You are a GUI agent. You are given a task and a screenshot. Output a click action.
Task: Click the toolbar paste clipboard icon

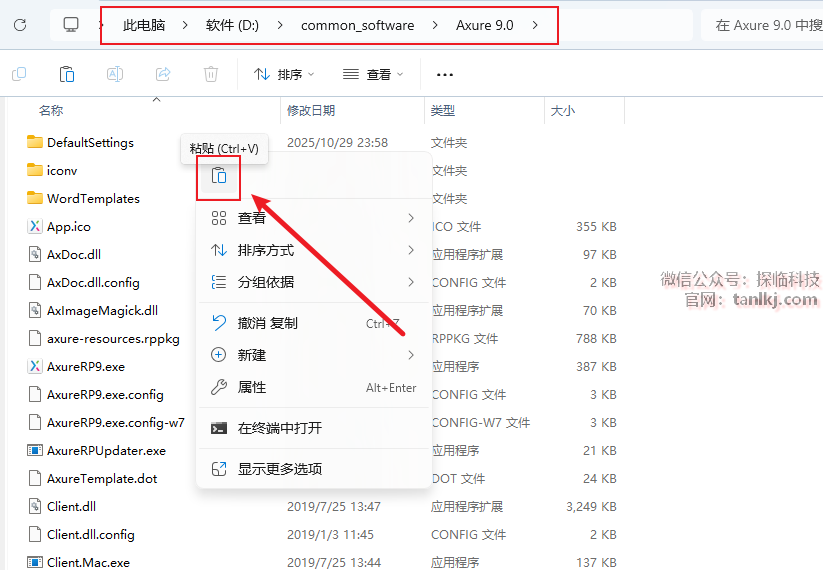click(67, 74)
